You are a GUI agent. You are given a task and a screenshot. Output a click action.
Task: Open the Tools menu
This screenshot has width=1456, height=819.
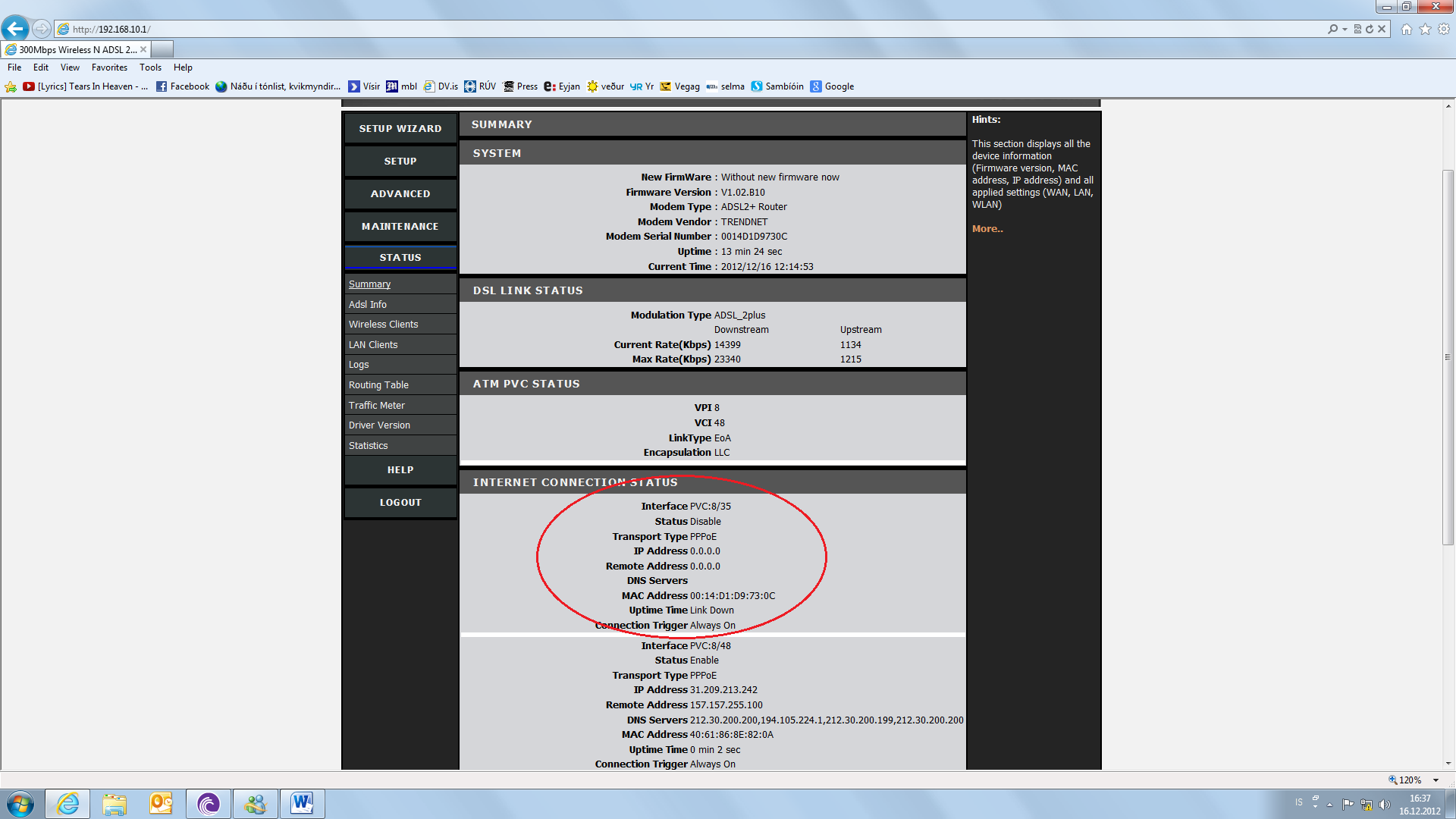[x=150, y=67]
